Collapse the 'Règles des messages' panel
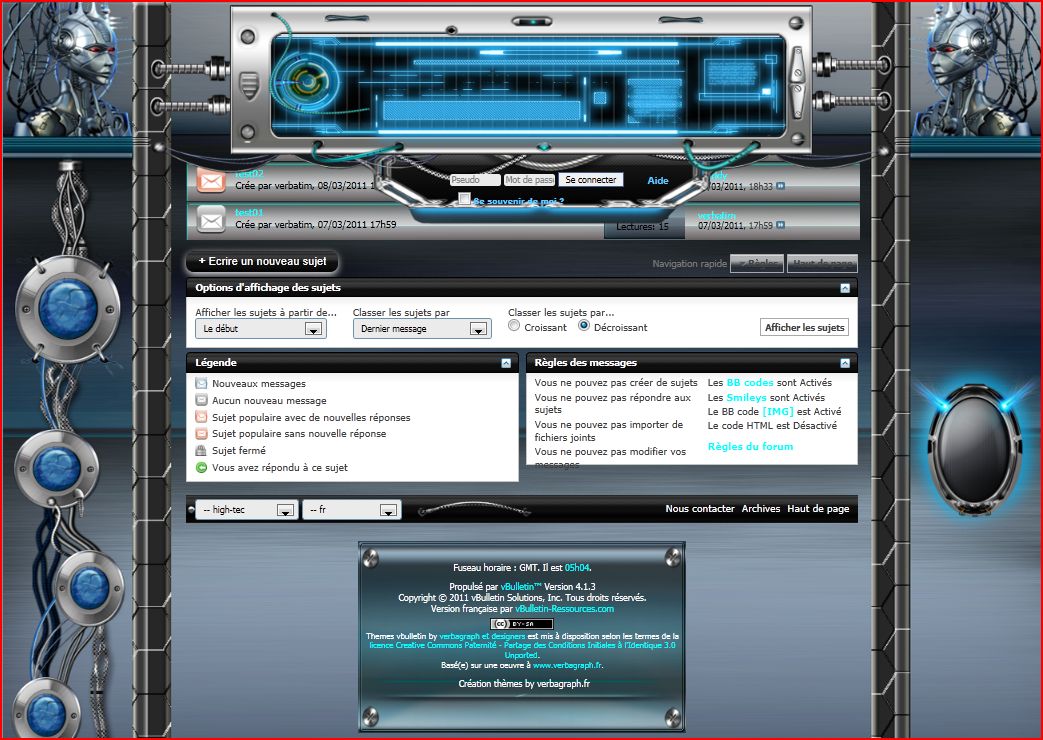This screenshot has height=740, width=1043. pos(845,363)
